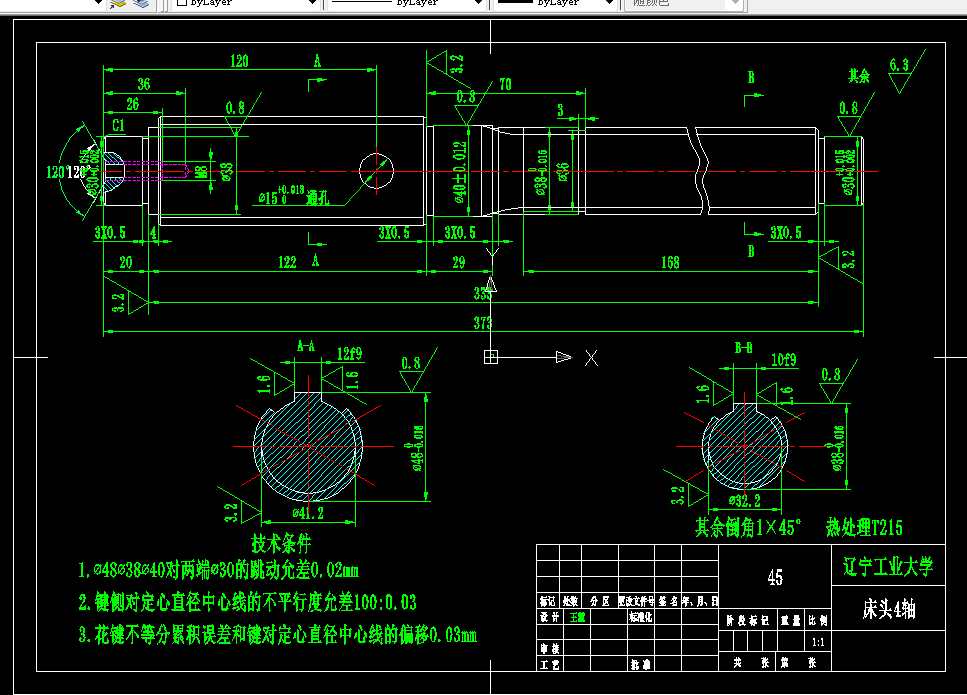Select the ø15 通孔 hole annotation

coord(294,195)
